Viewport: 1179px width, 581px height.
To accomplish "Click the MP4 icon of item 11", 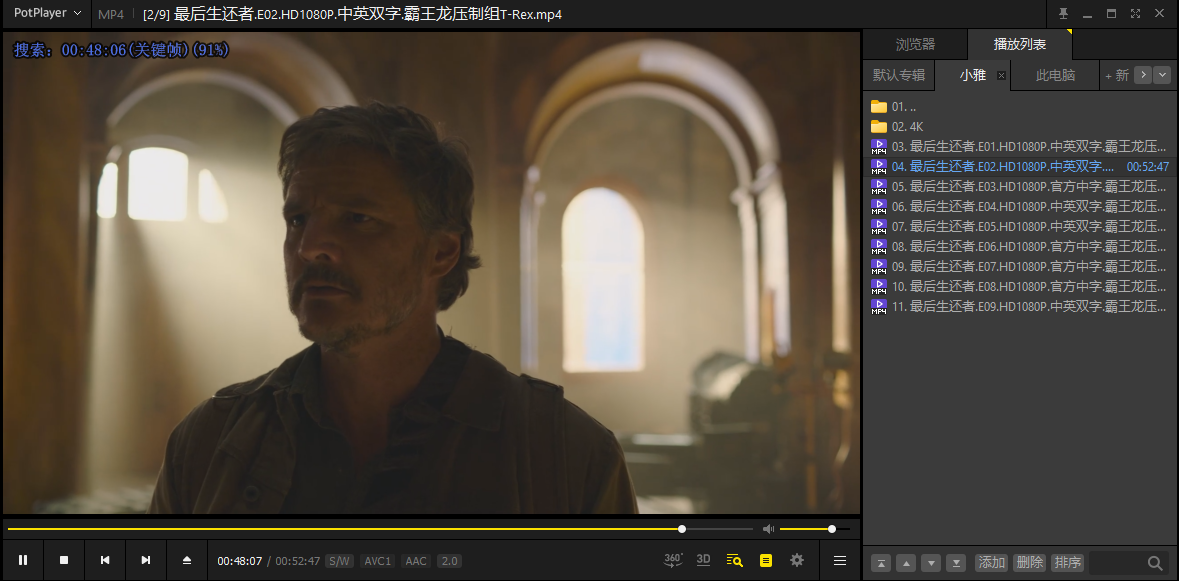I will pyautogui.click(x=878, y=307).
